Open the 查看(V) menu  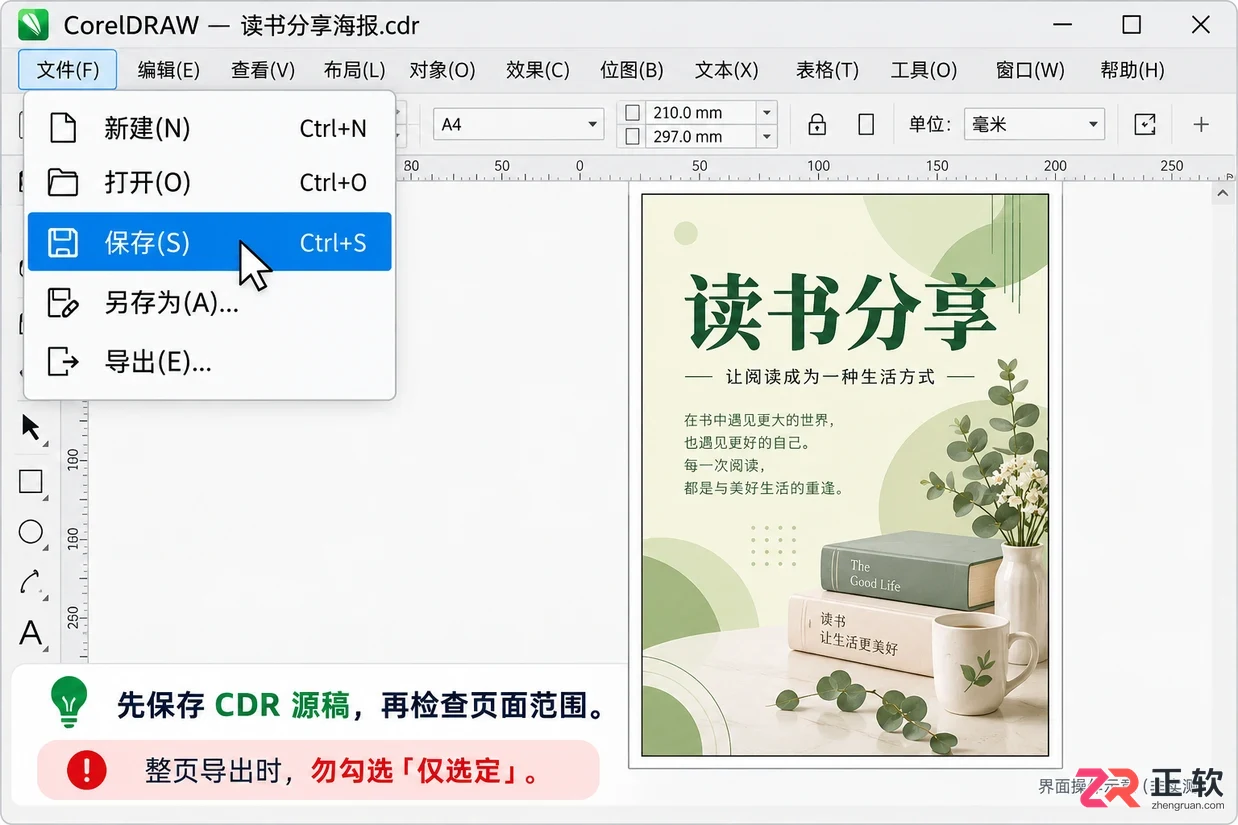[263, 70]
